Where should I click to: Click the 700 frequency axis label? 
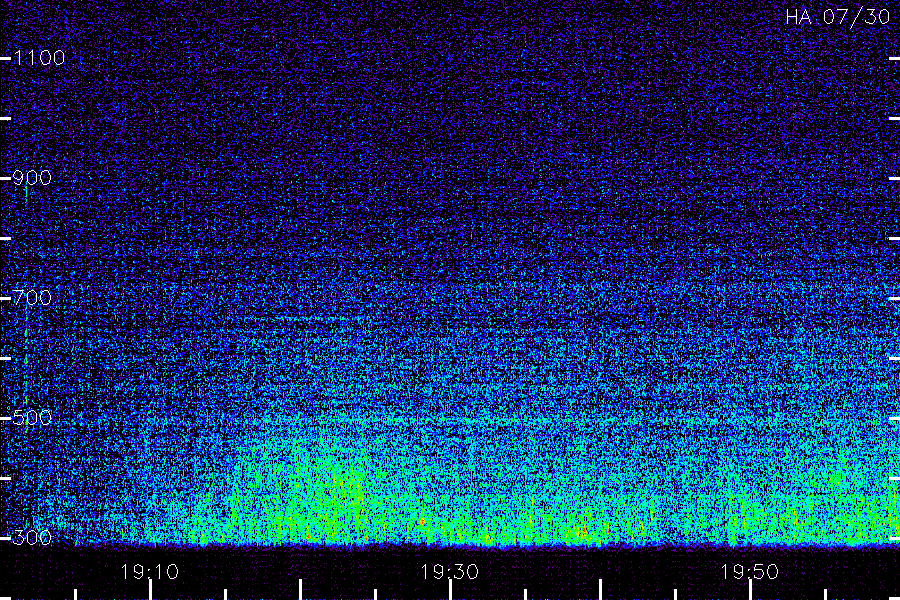coord(32,298)
